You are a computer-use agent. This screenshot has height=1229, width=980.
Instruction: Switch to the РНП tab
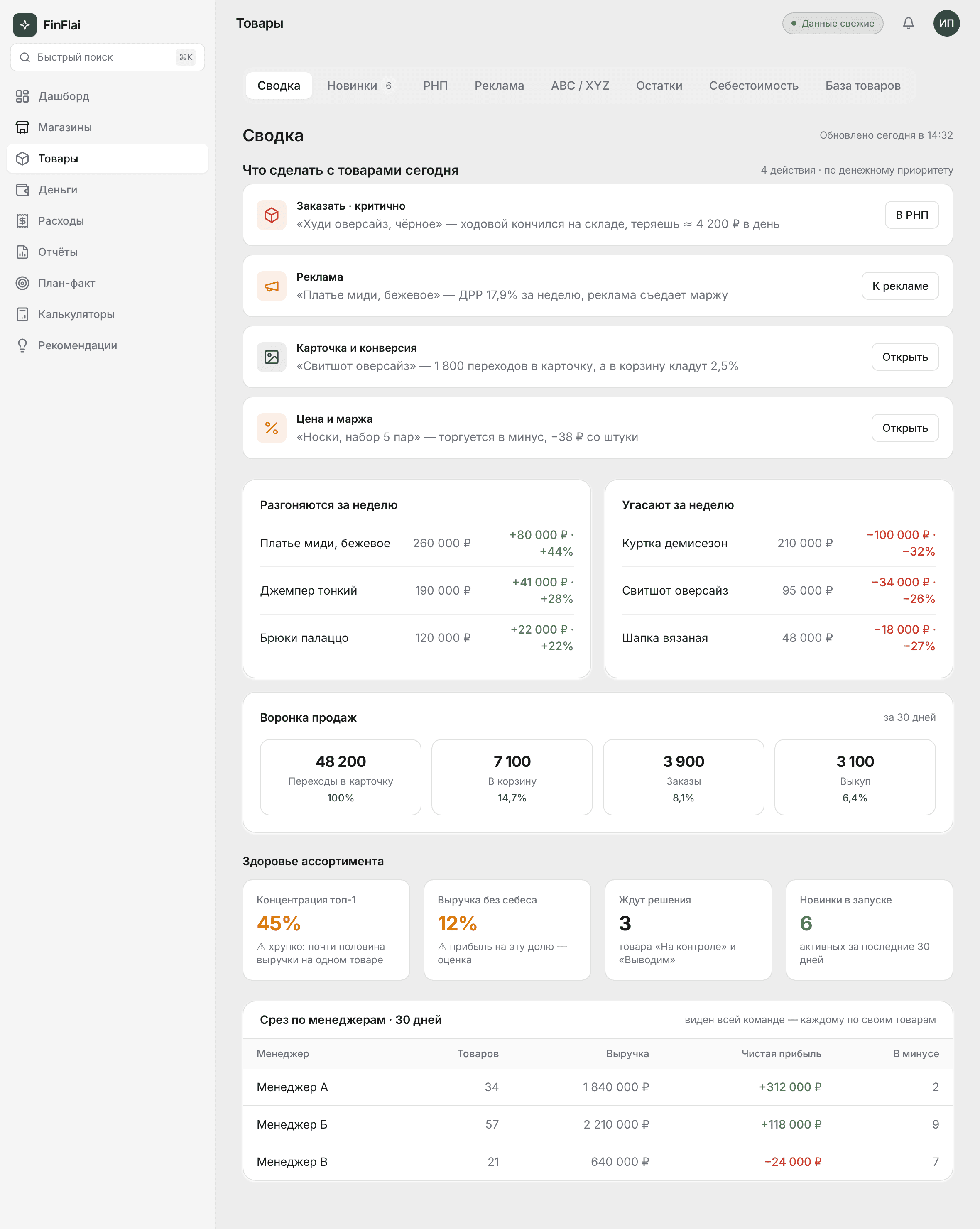(435, 86)
